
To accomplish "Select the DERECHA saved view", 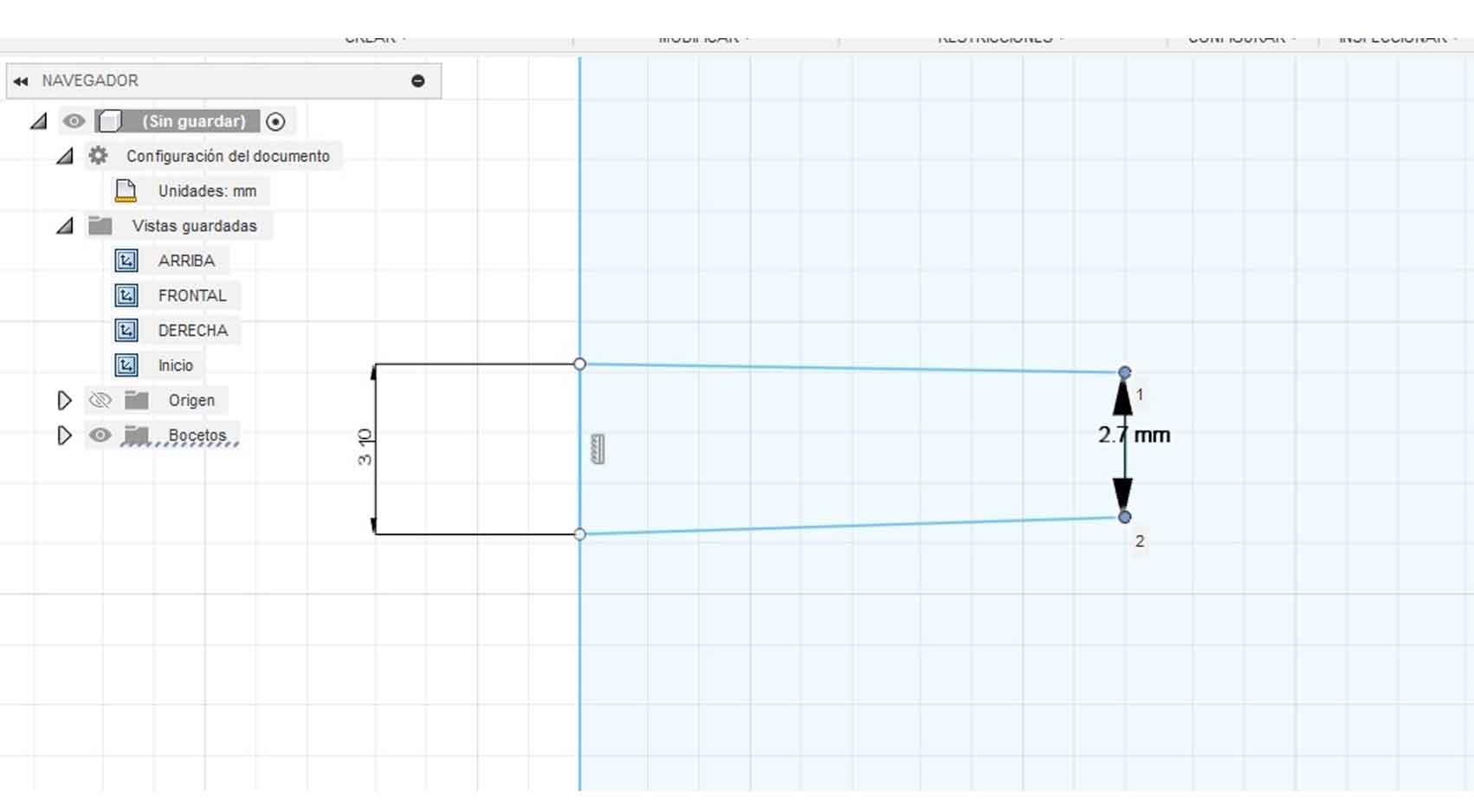I will [x=193, y=331].
